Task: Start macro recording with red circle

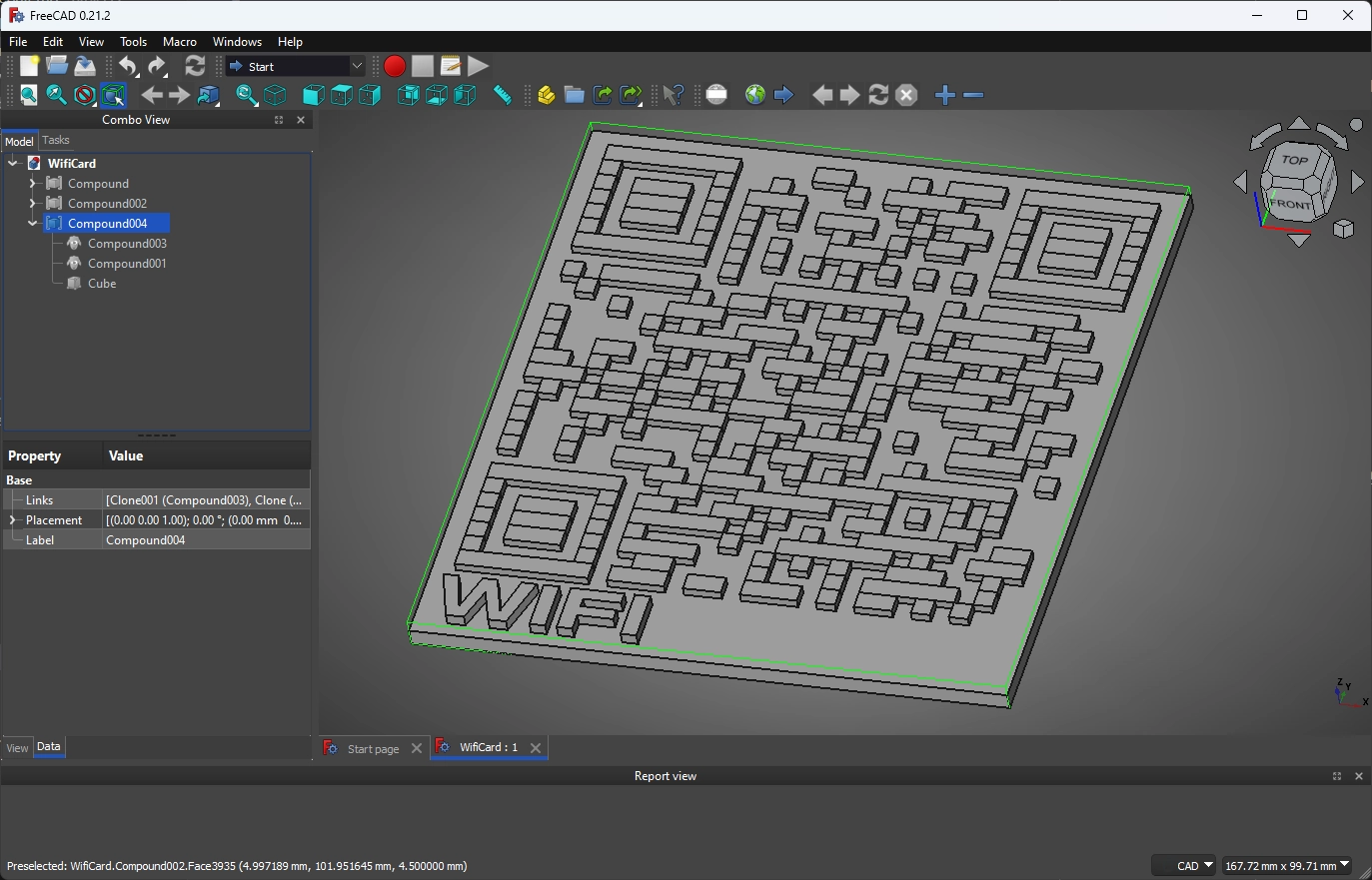Action: [395, 66]
